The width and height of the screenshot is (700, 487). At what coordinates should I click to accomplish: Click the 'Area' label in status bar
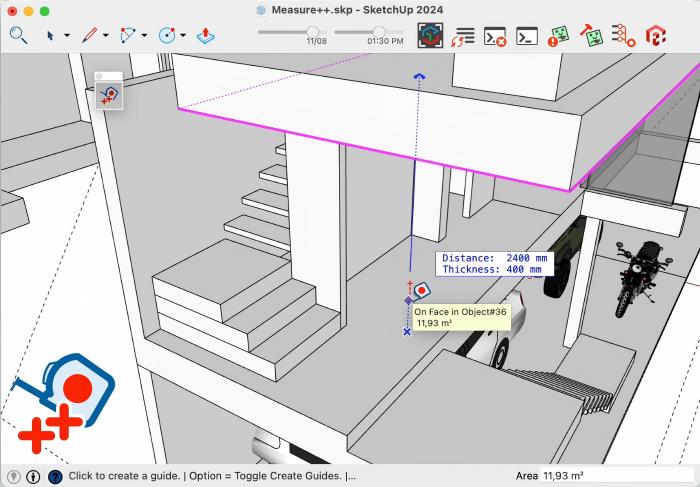pos(526,476)
